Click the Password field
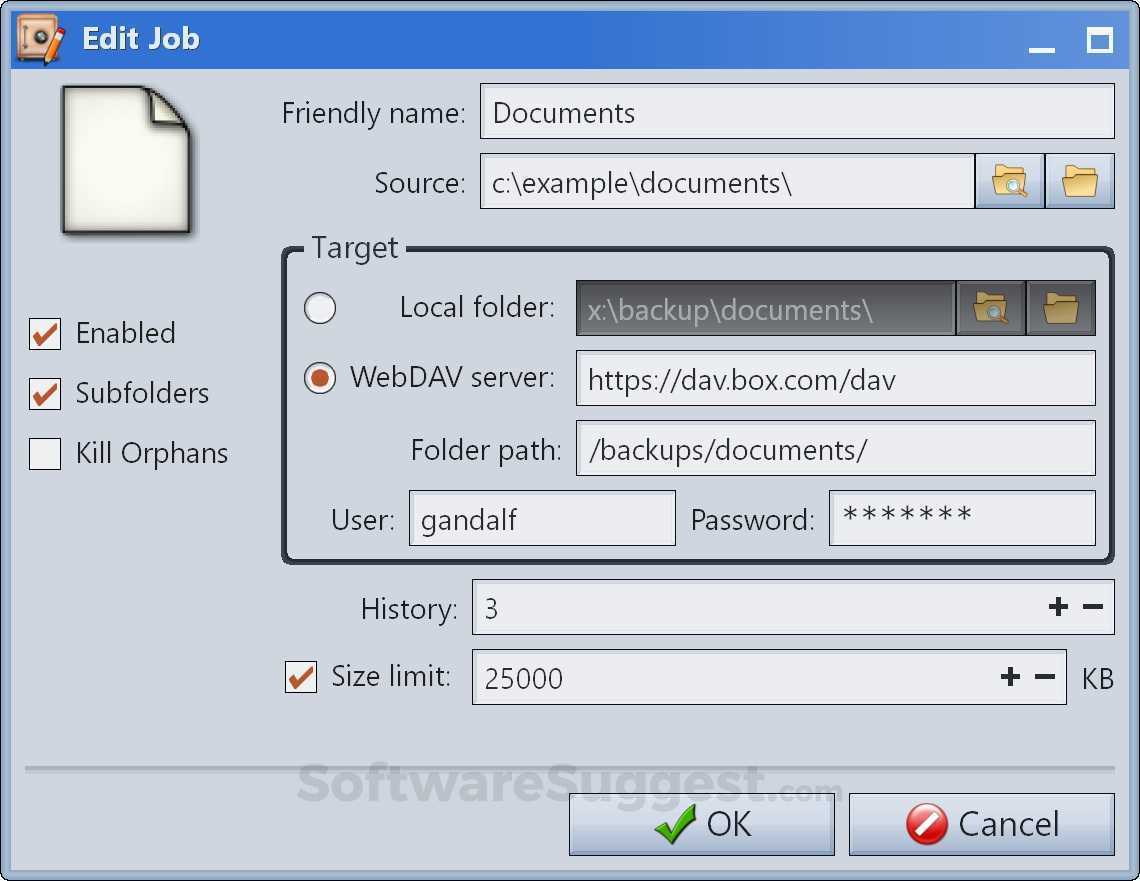 (962, 518)
